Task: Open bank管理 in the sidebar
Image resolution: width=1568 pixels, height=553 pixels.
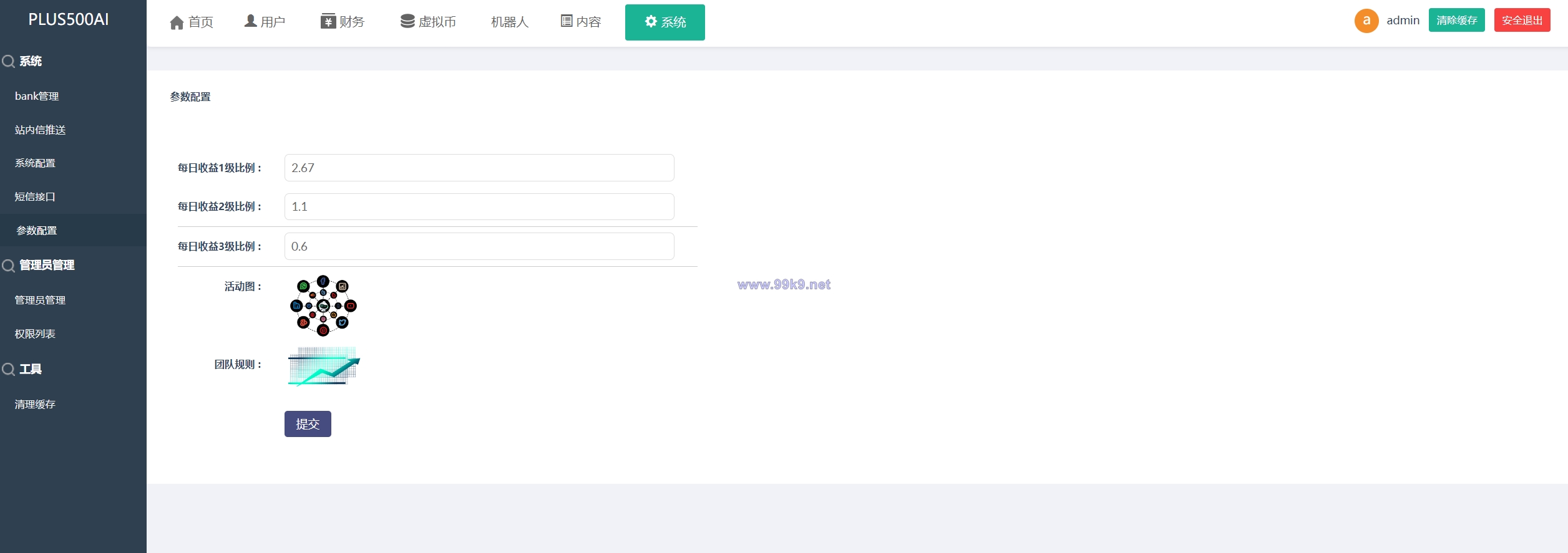Action: point(37,97)
